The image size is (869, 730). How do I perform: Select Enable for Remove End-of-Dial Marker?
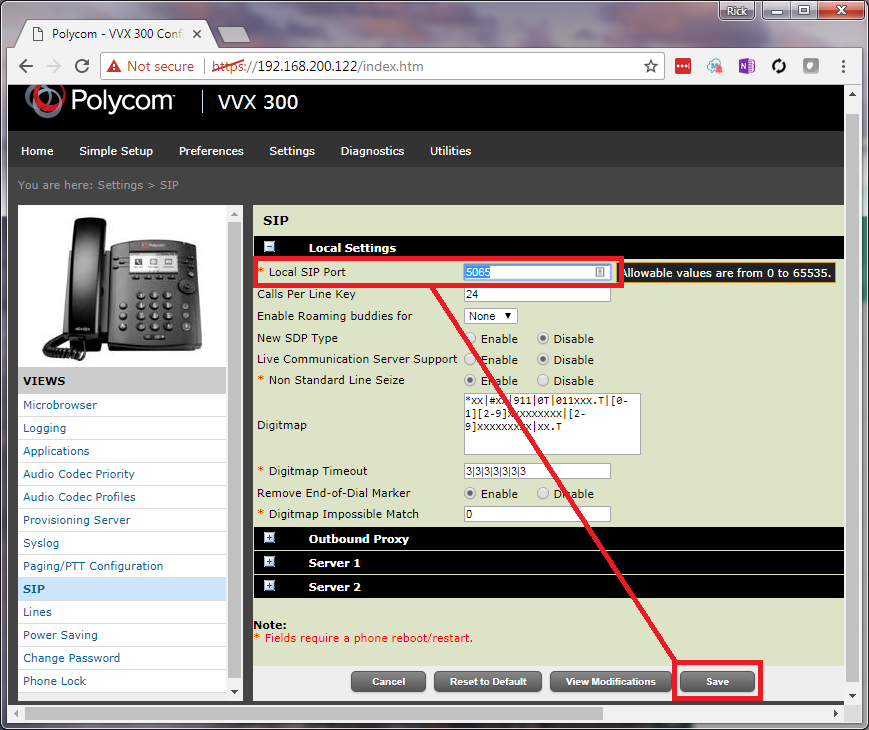pyautogui.click(x=470, y=493)
